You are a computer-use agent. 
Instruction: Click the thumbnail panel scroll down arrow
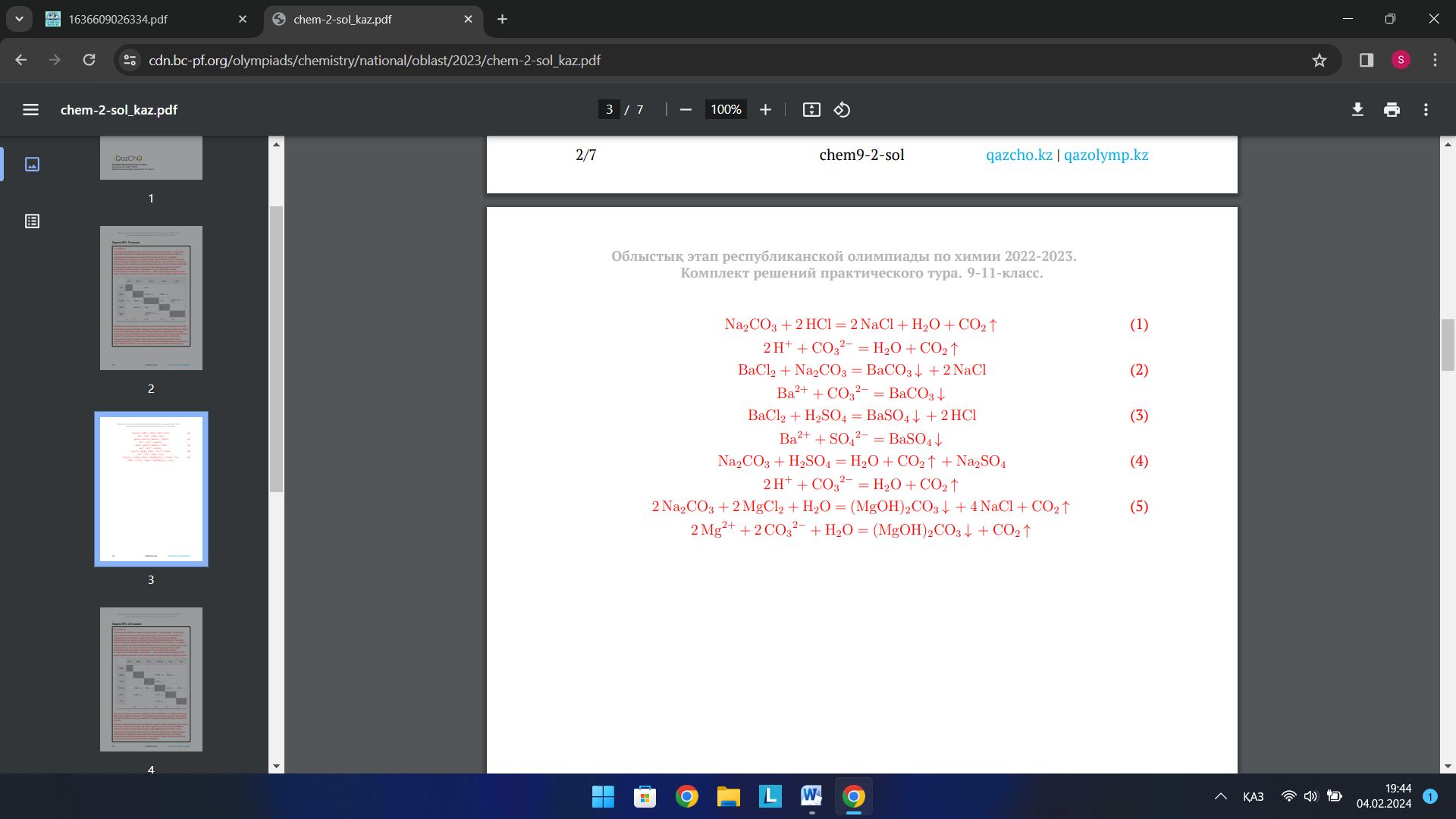click(276, 766)
